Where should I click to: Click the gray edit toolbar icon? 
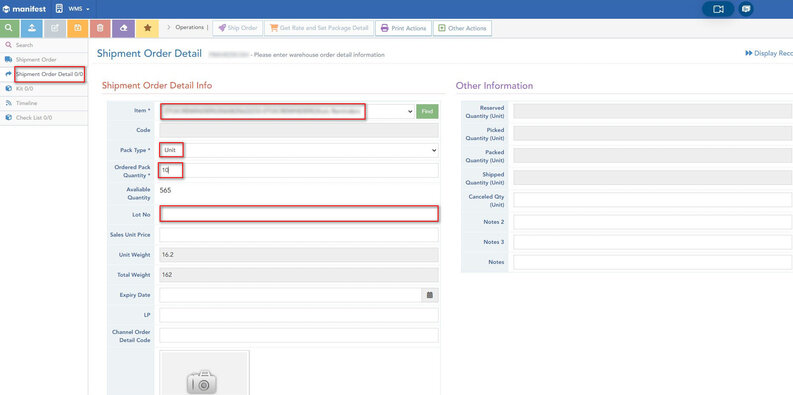55,28
